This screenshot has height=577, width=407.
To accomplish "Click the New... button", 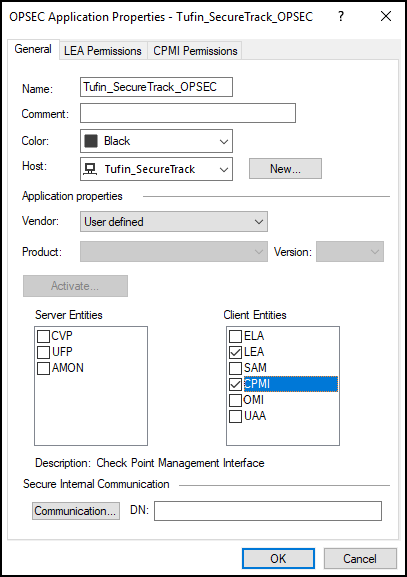I will click(x=285, y=169).
